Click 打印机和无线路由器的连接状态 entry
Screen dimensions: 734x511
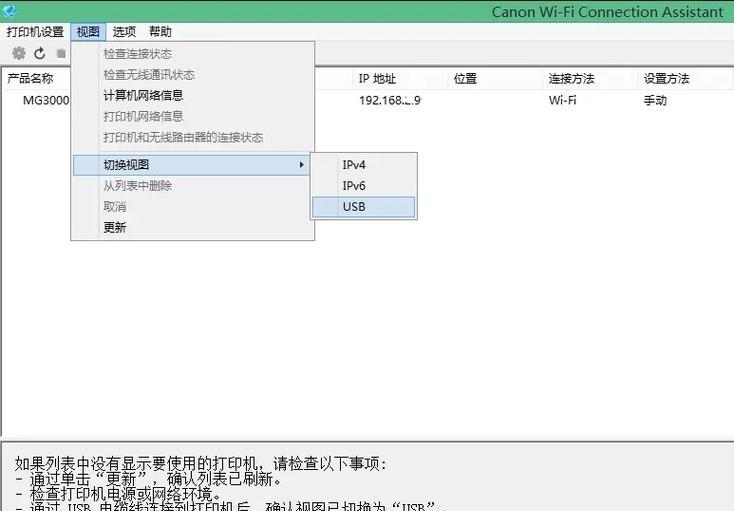click(x=193, y=138)
